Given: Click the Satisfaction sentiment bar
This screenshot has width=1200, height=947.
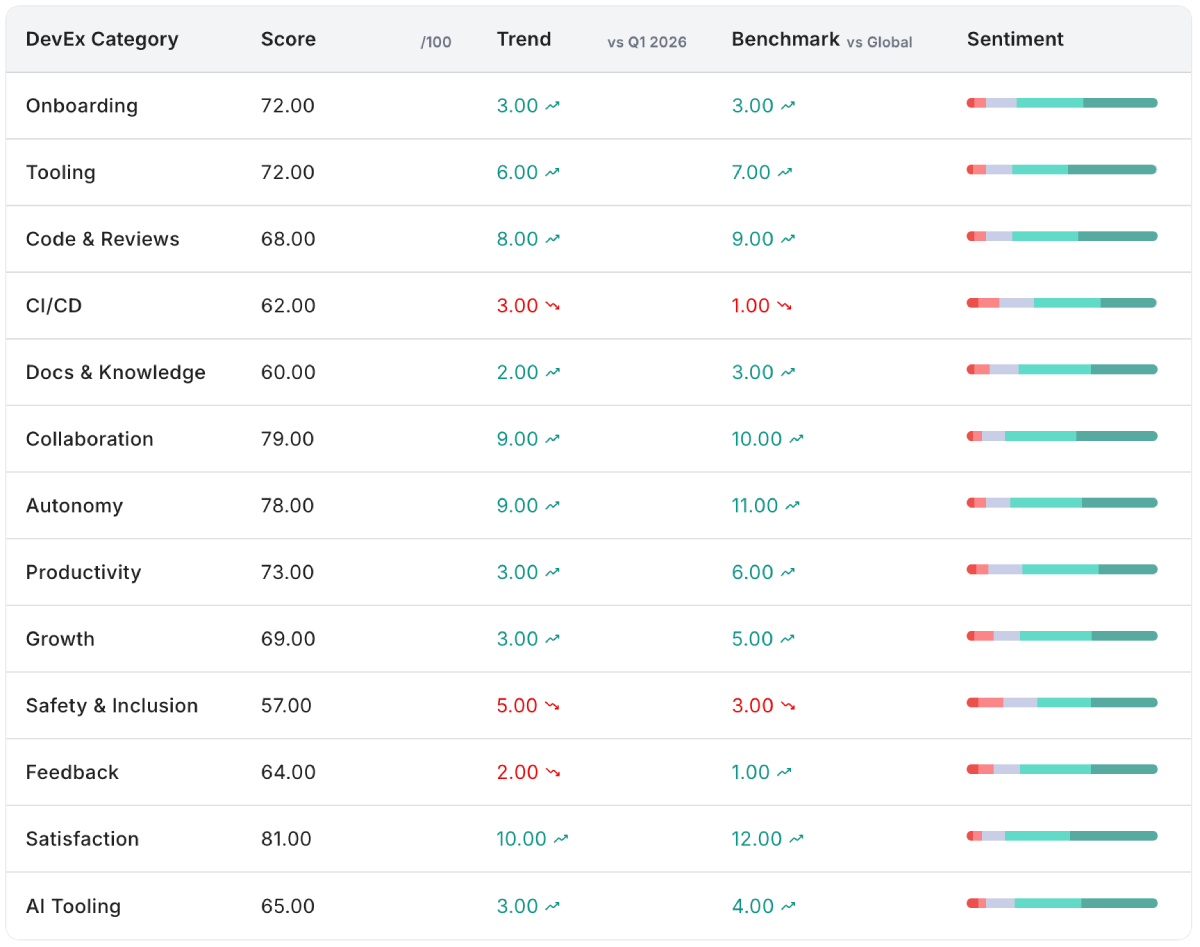Looking at the screenshot, I should (1062, 836).
